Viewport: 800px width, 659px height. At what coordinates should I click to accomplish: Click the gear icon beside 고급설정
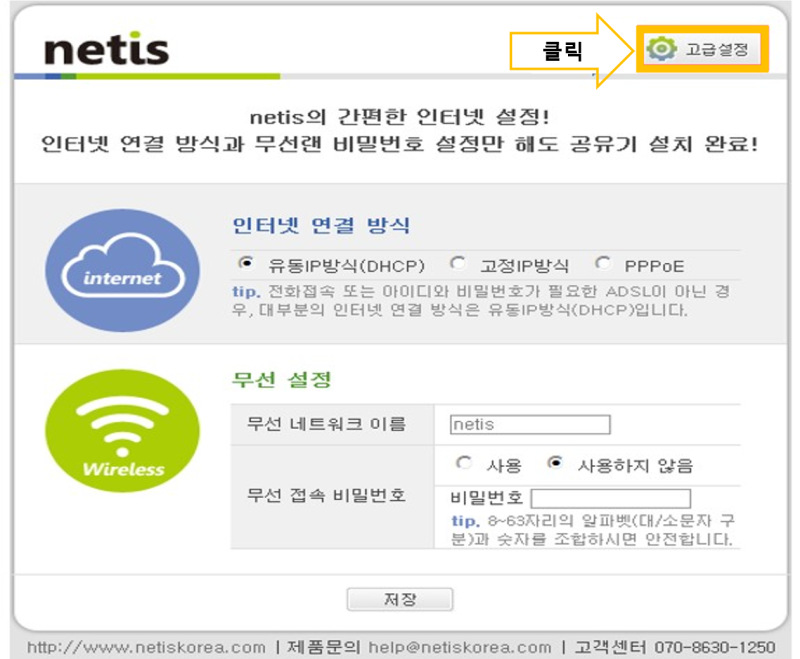[662, 49]
